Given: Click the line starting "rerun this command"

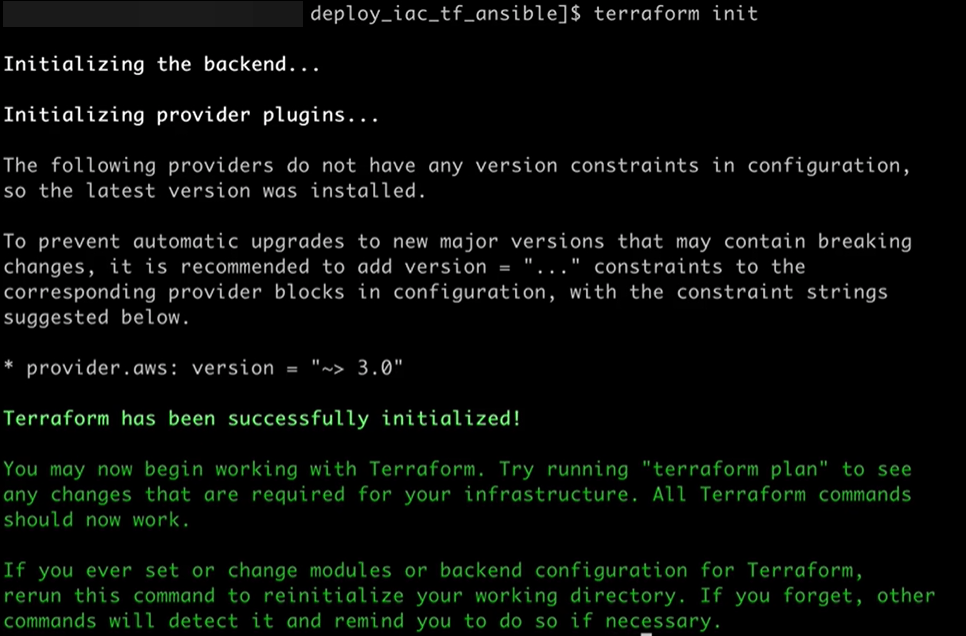Looking at the screenshot, I should coord(468,596).
